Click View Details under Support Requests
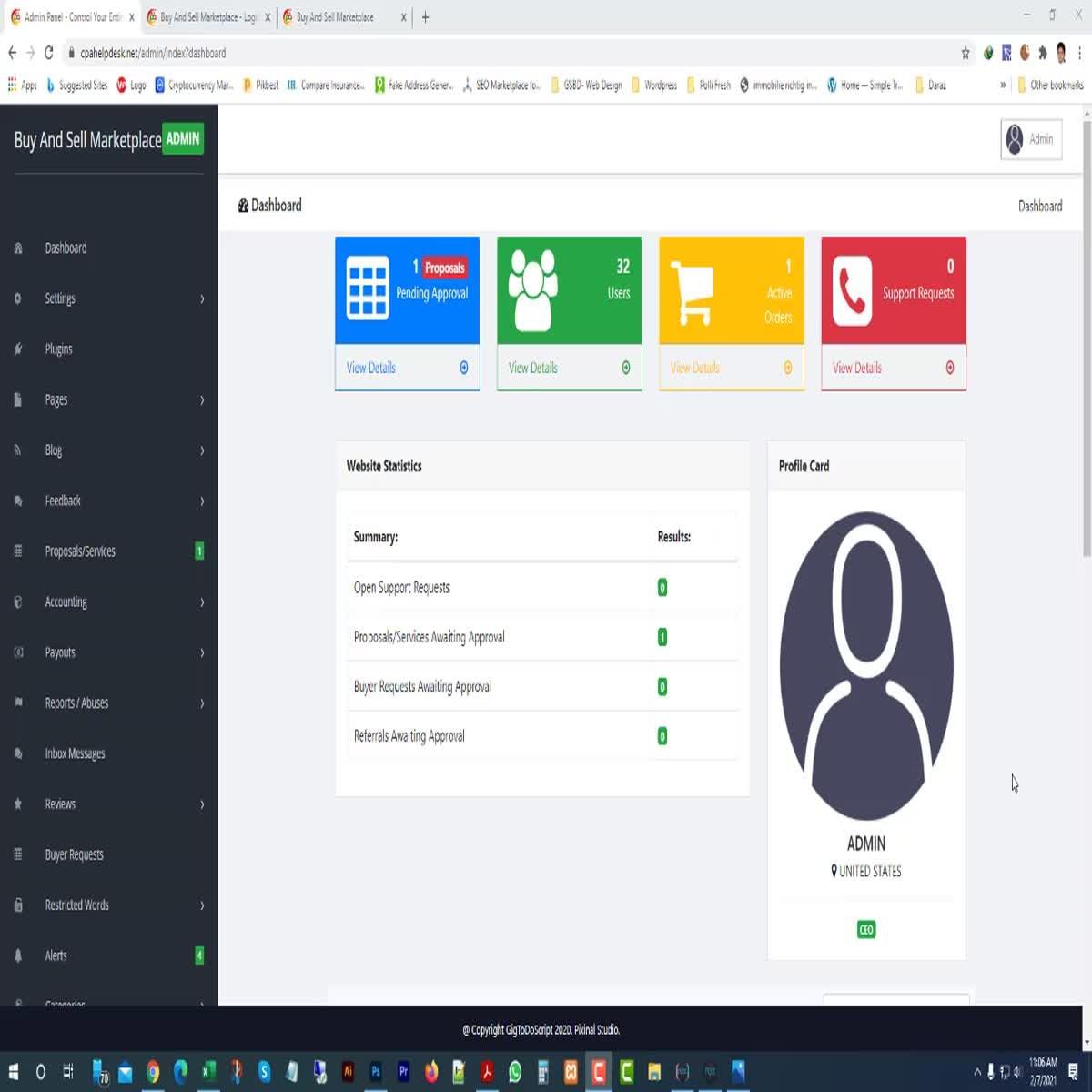This screenshot has width=1092, height=1092. 857,368
